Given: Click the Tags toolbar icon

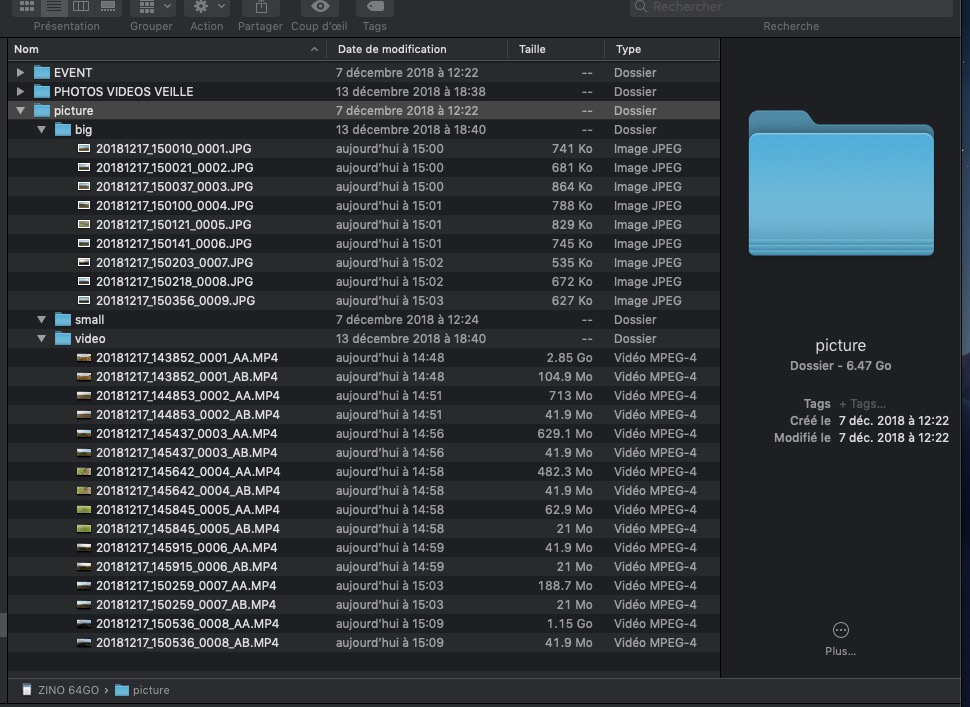Looking at the screenshot, I should (x=375, y=7).
